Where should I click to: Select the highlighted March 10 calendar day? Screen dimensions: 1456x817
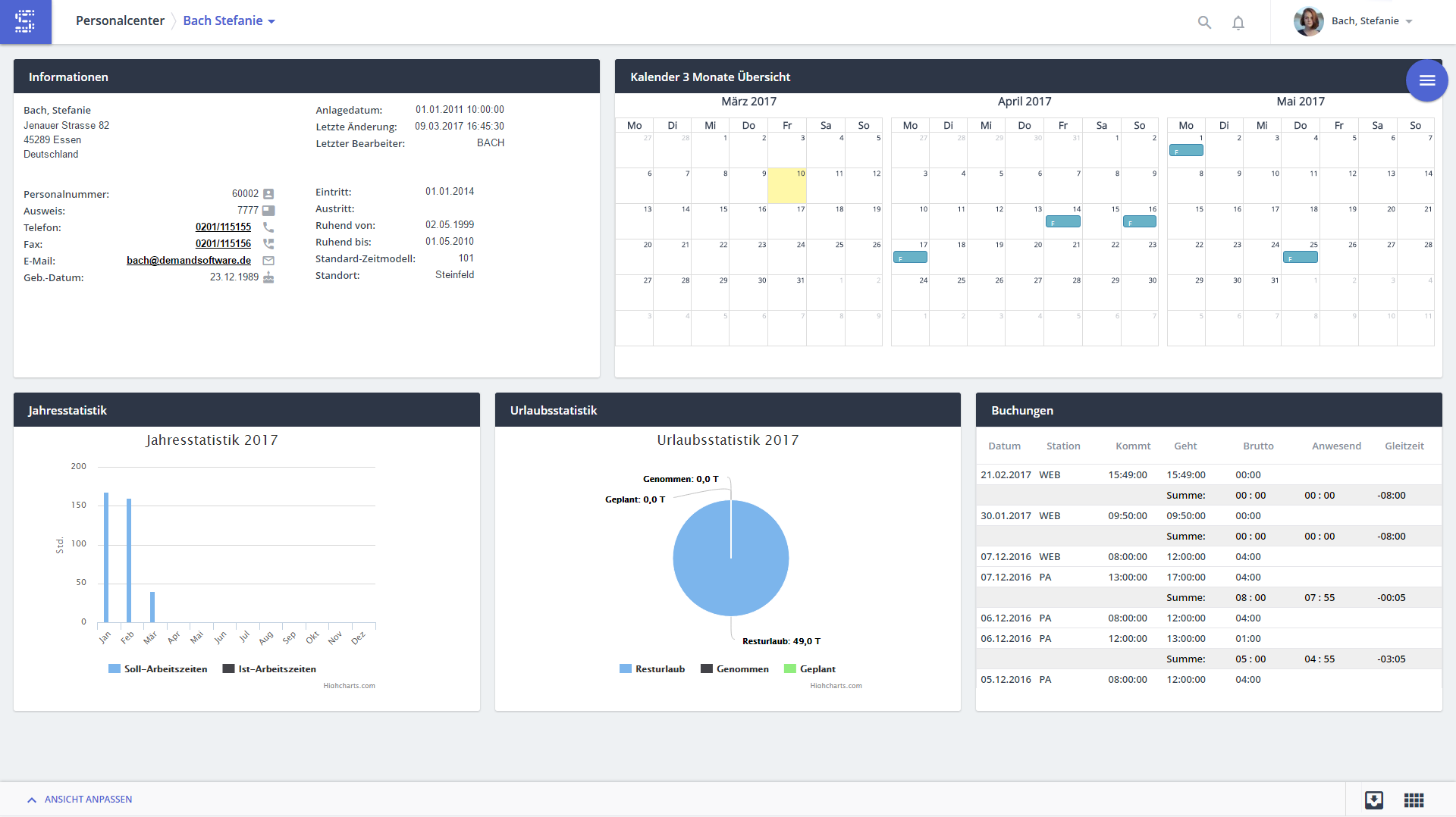[786, 186]
